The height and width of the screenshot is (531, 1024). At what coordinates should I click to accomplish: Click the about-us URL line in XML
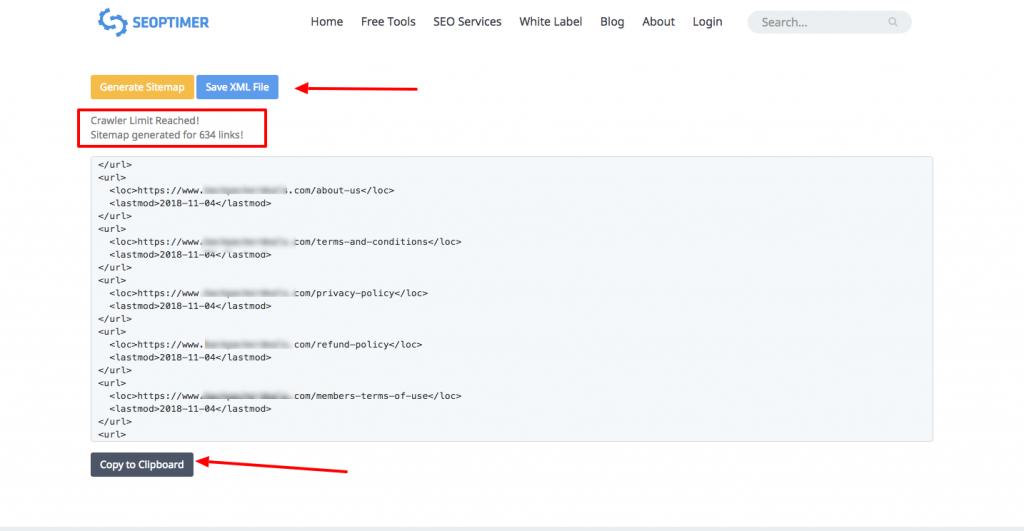click(x=252, y=190)
